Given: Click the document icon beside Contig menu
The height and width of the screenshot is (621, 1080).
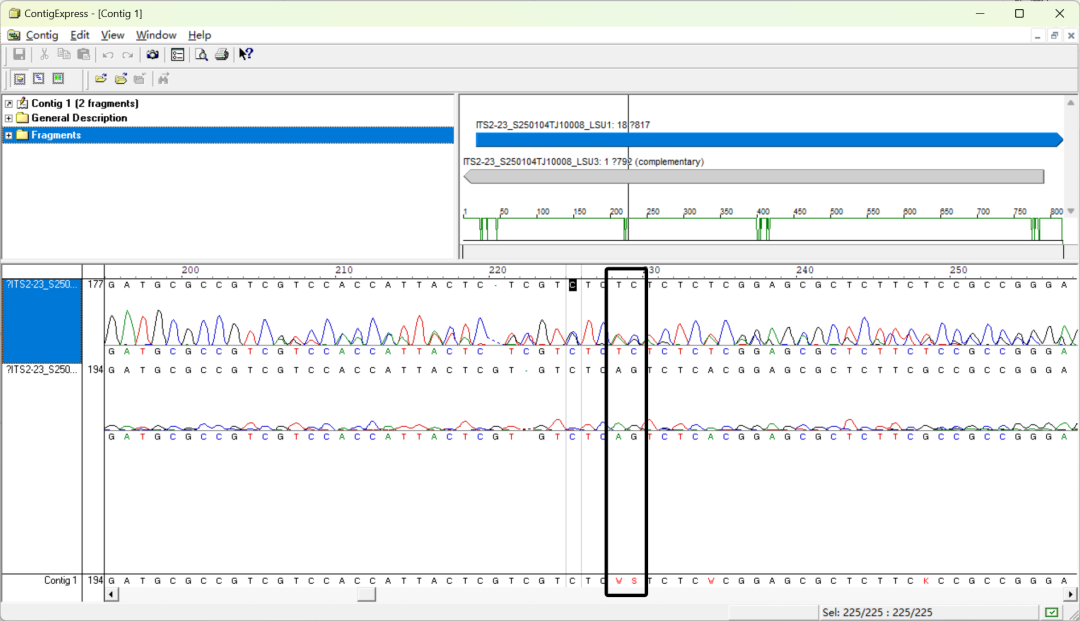Looking at the screenshot, I should (14, 35).
